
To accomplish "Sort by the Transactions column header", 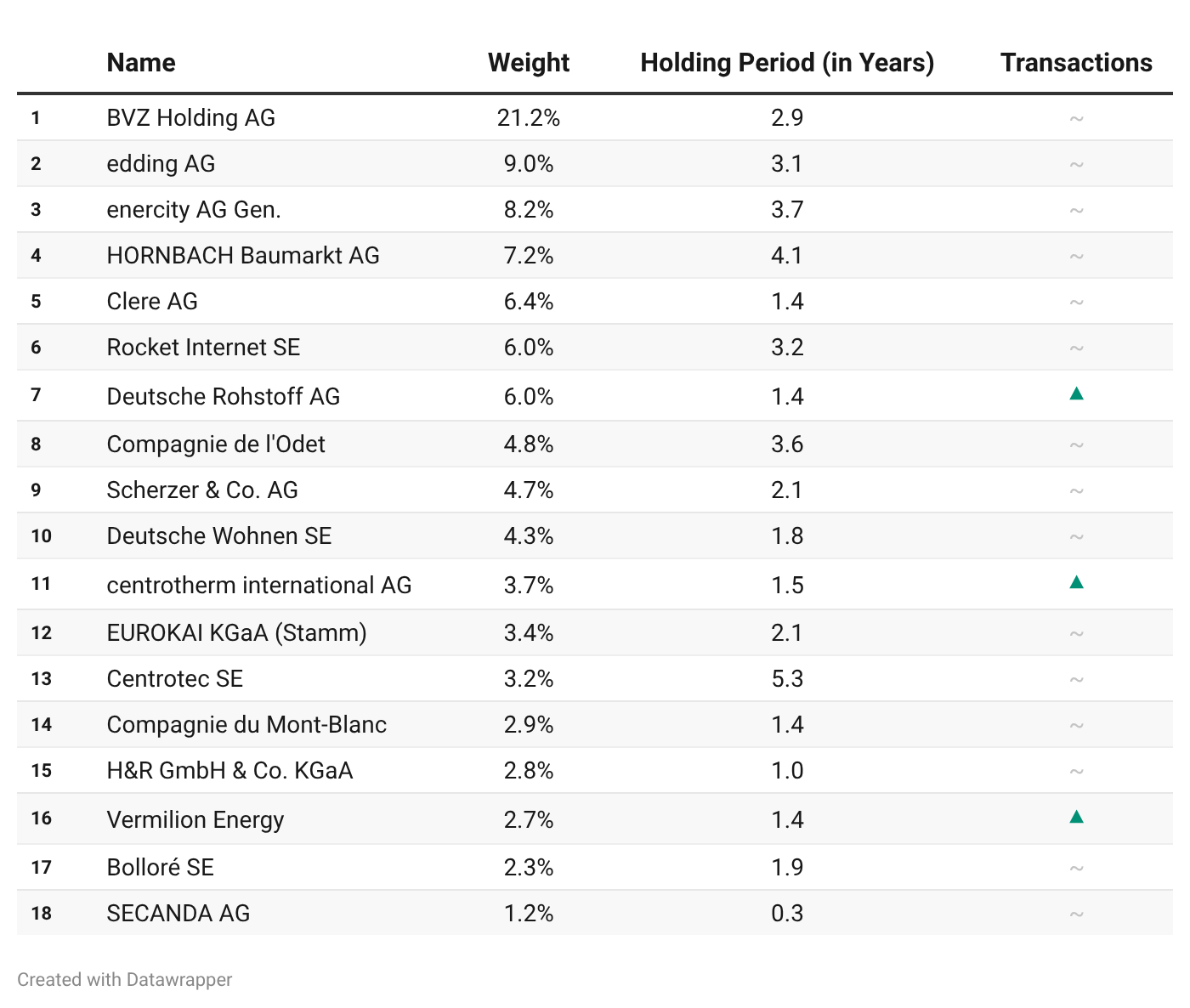I will pyautogui.click(x=1076, y=63).
